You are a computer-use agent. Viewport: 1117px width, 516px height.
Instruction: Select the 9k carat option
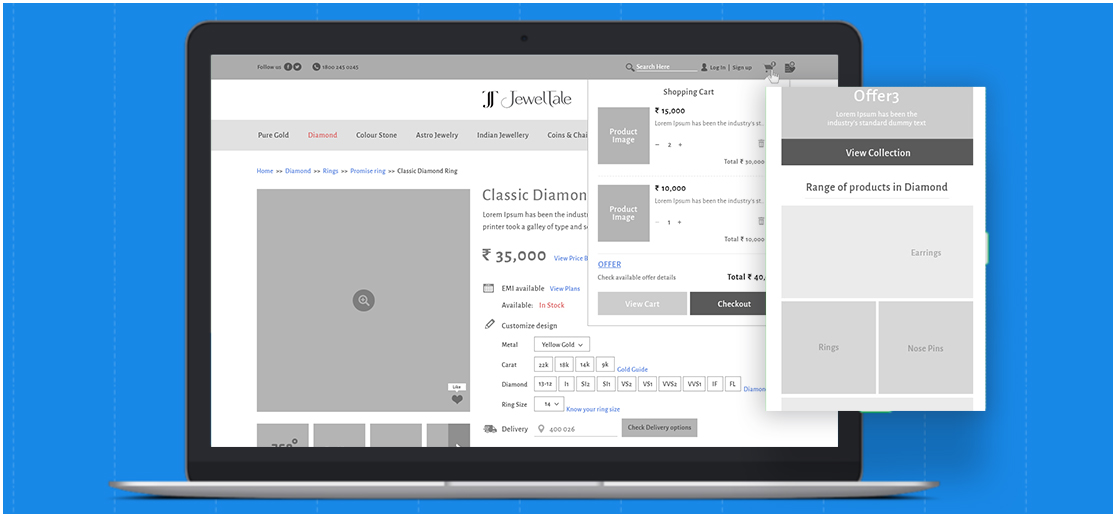[x=605, y=364]
